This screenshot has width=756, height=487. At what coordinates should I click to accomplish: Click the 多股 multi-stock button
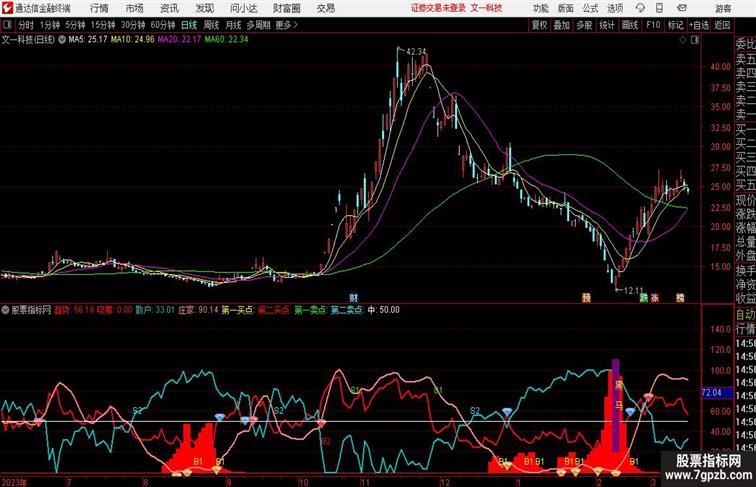pyautogui.click(x=584, y=25)
